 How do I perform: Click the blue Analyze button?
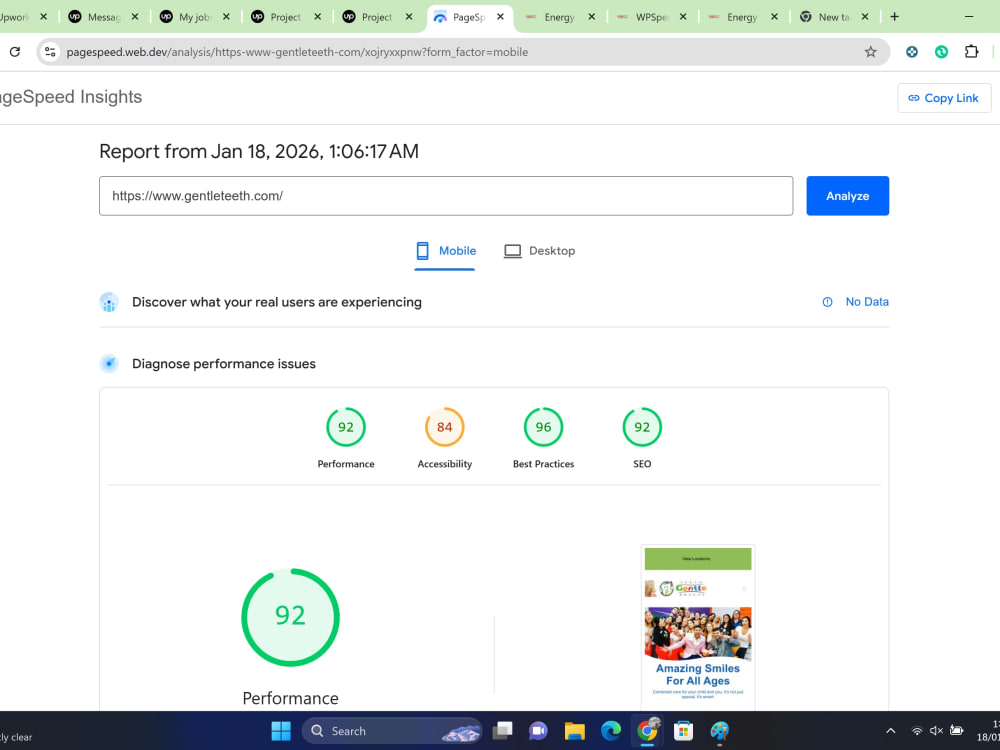tap(848, 196)
